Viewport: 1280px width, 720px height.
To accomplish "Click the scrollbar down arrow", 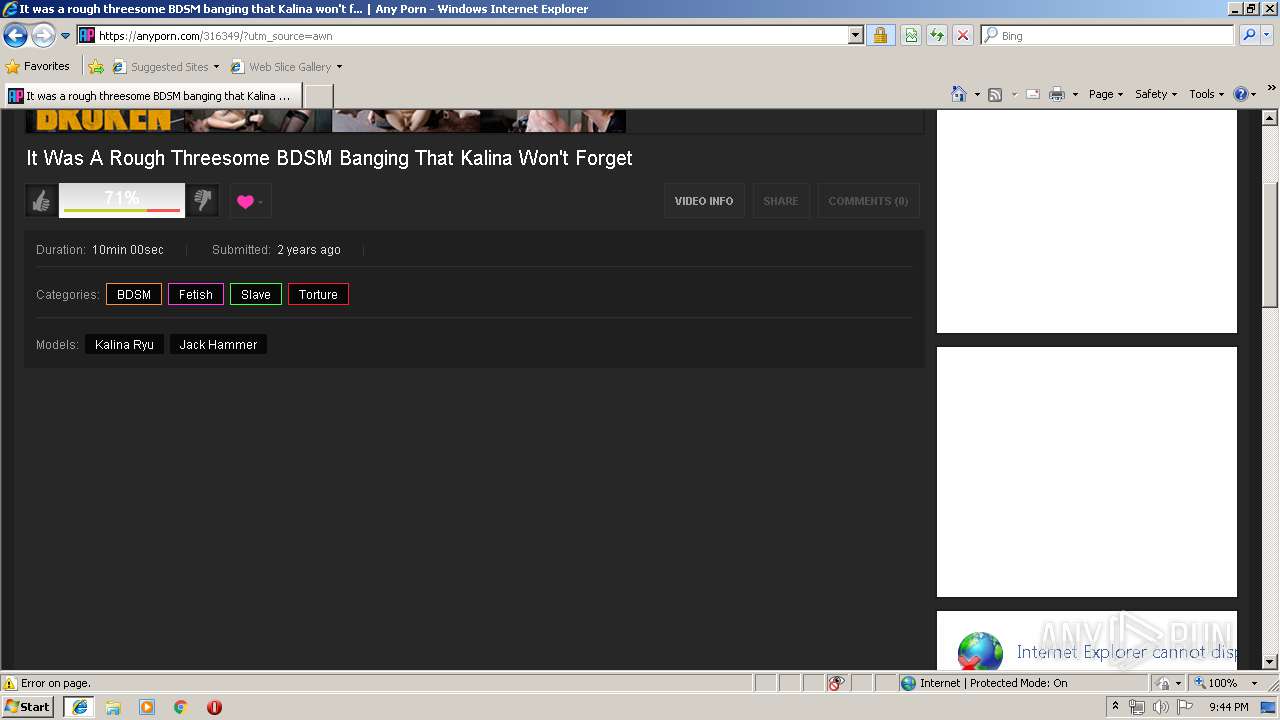I will click(1270, 661).
